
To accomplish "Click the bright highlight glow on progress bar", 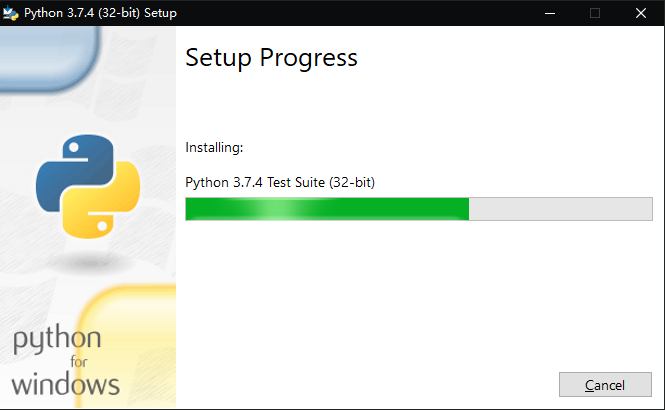I will pos(278,209).
